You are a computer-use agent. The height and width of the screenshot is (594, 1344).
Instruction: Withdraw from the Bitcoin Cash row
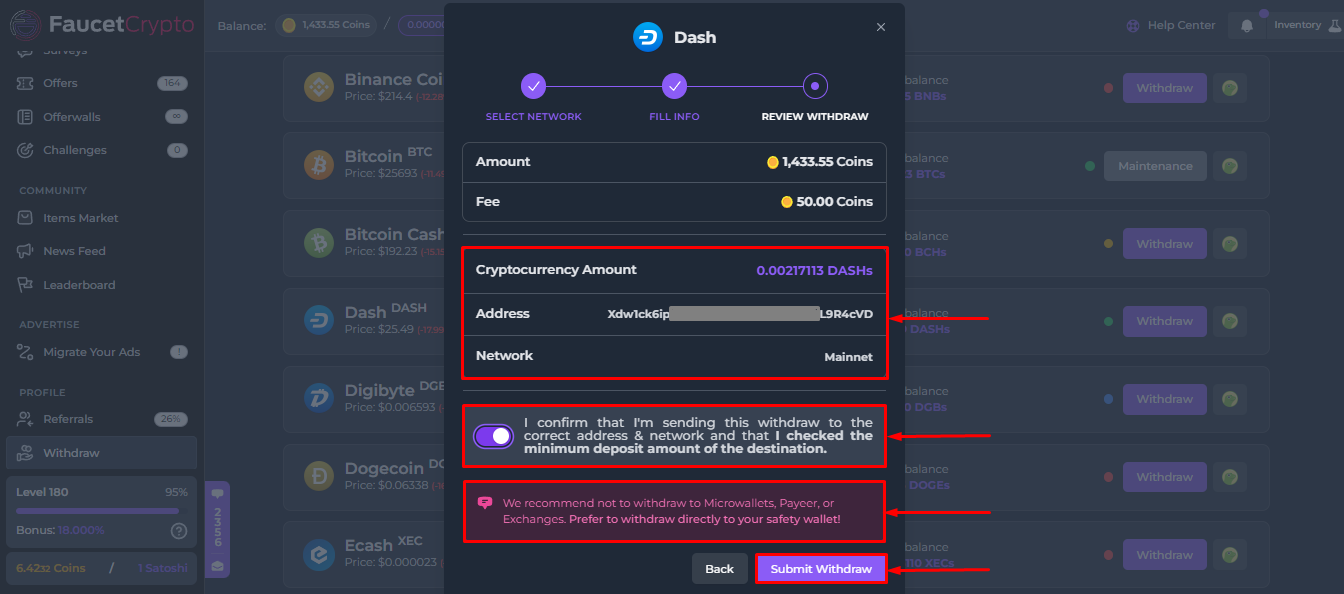pyautogui.click(x=1164, y=244)
